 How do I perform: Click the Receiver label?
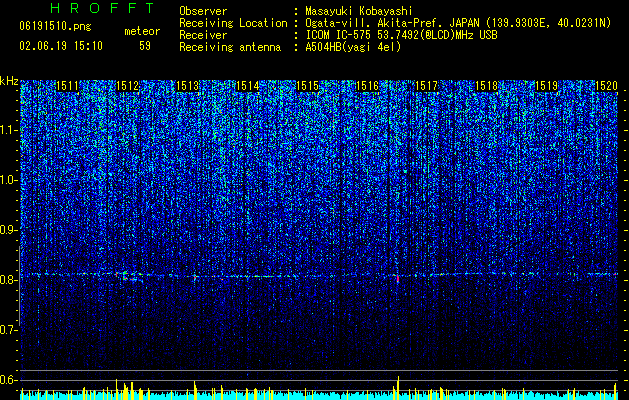tap(203, 35)
